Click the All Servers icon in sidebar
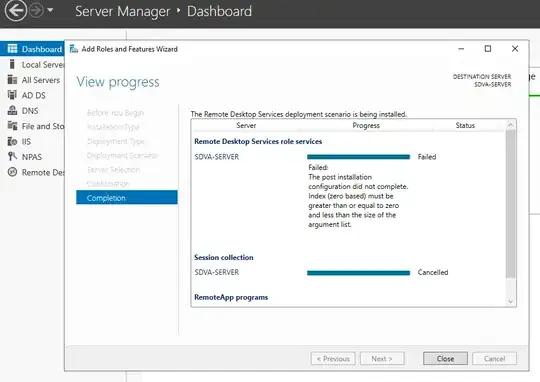The width and height of the screenshot is (540, 382). pyautogui.click(x=12, y=80)
